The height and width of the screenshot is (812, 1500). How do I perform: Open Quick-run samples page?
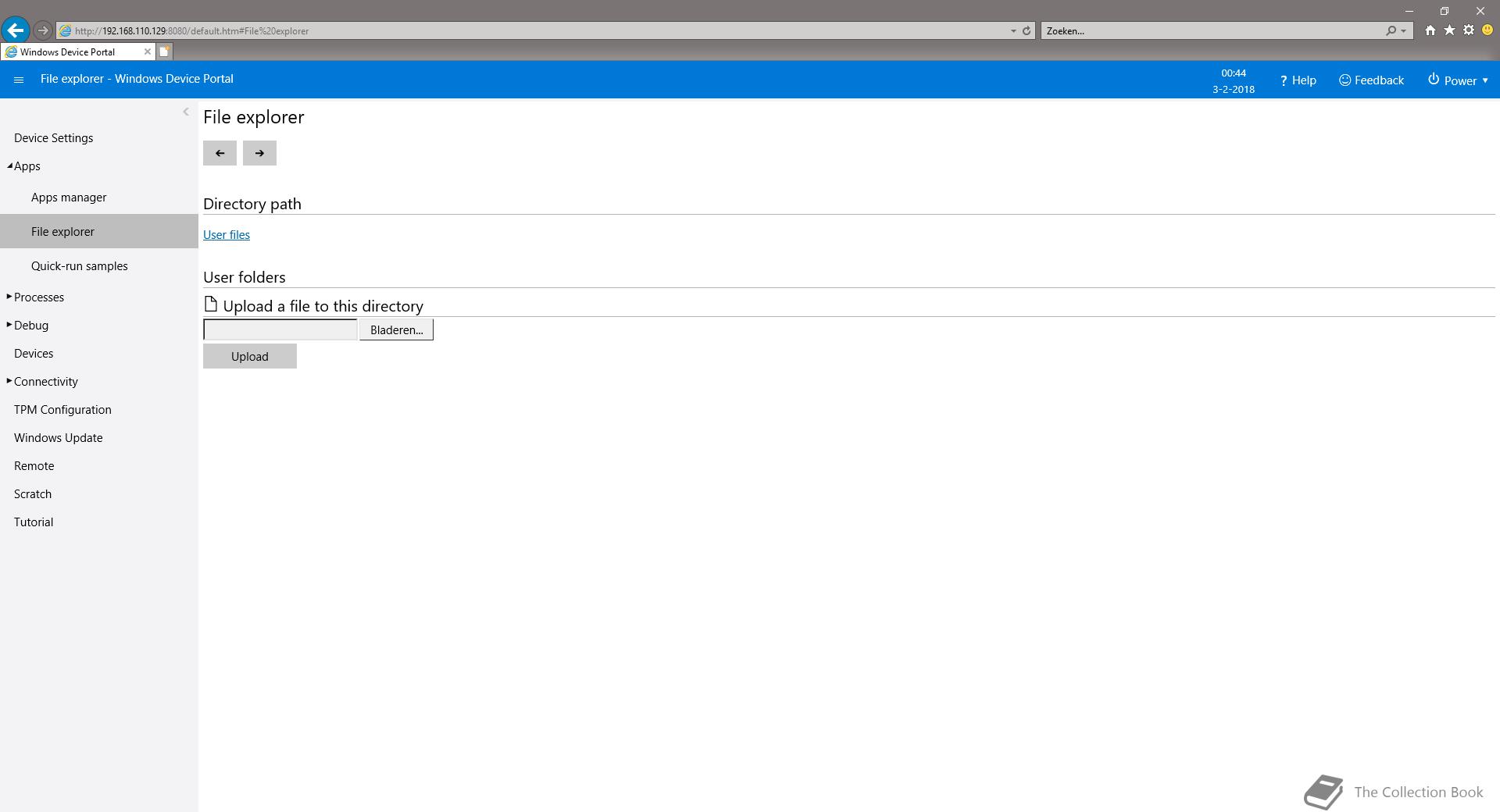[80, 266]
